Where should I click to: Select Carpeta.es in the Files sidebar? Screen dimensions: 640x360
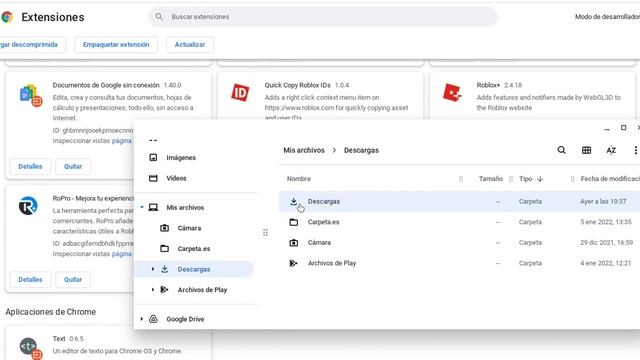point(193,249)
